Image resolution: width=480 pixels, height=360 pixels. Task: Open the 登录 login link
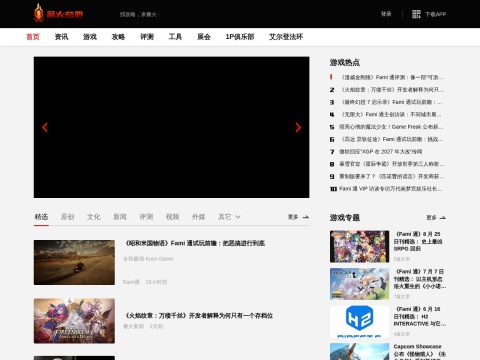(x=386, y=14)
